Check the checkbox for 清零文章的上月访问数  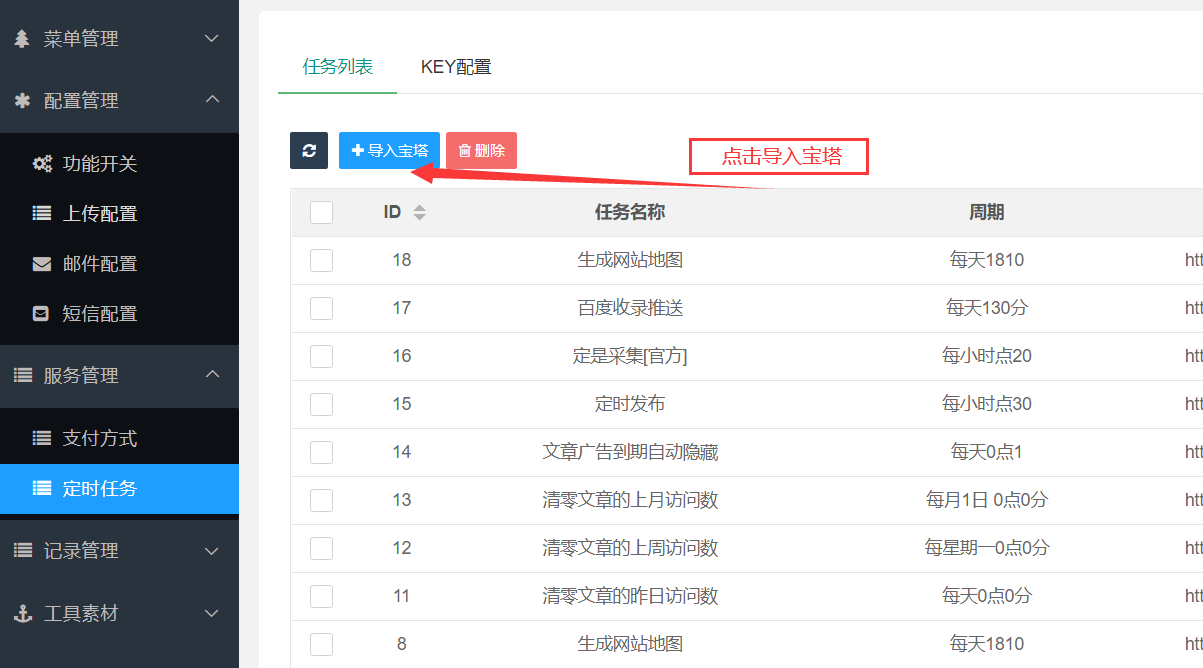coord(321,500)
